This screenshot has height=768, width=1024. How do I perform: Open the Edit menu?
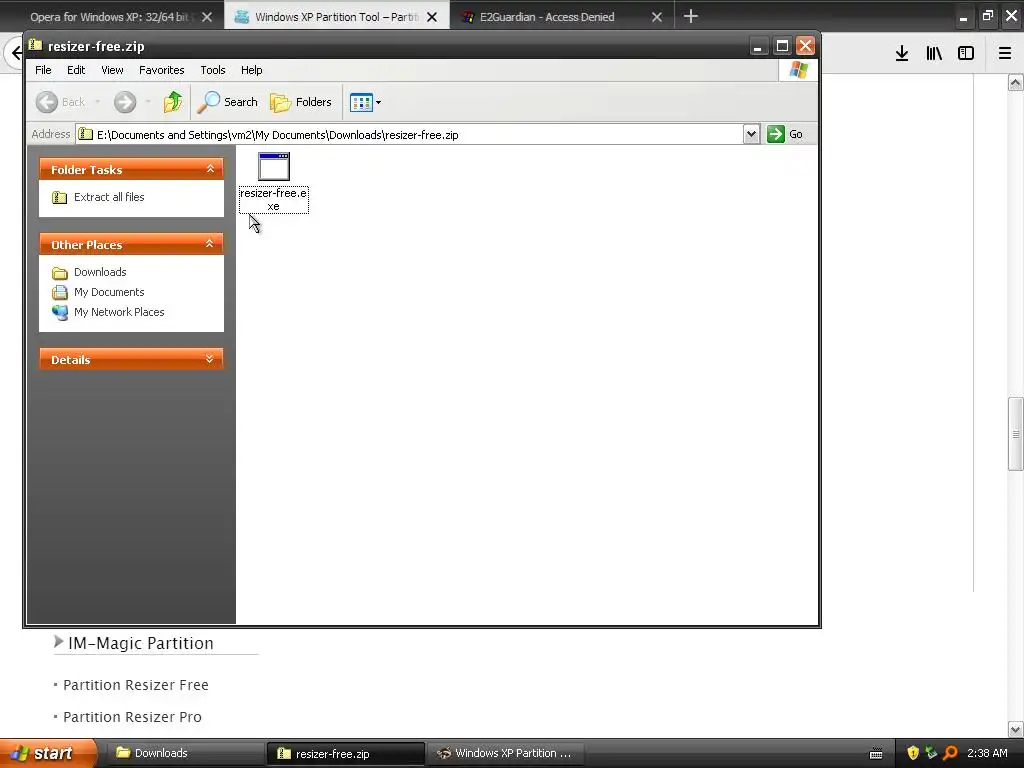coord(76,70)
